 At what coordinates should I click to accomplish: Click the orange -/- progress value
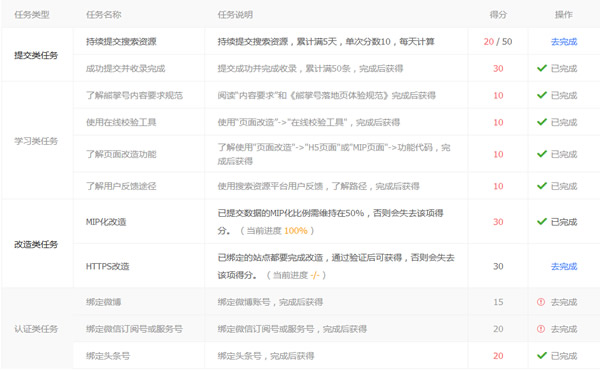pyautogui.click(x=315, y=275)
